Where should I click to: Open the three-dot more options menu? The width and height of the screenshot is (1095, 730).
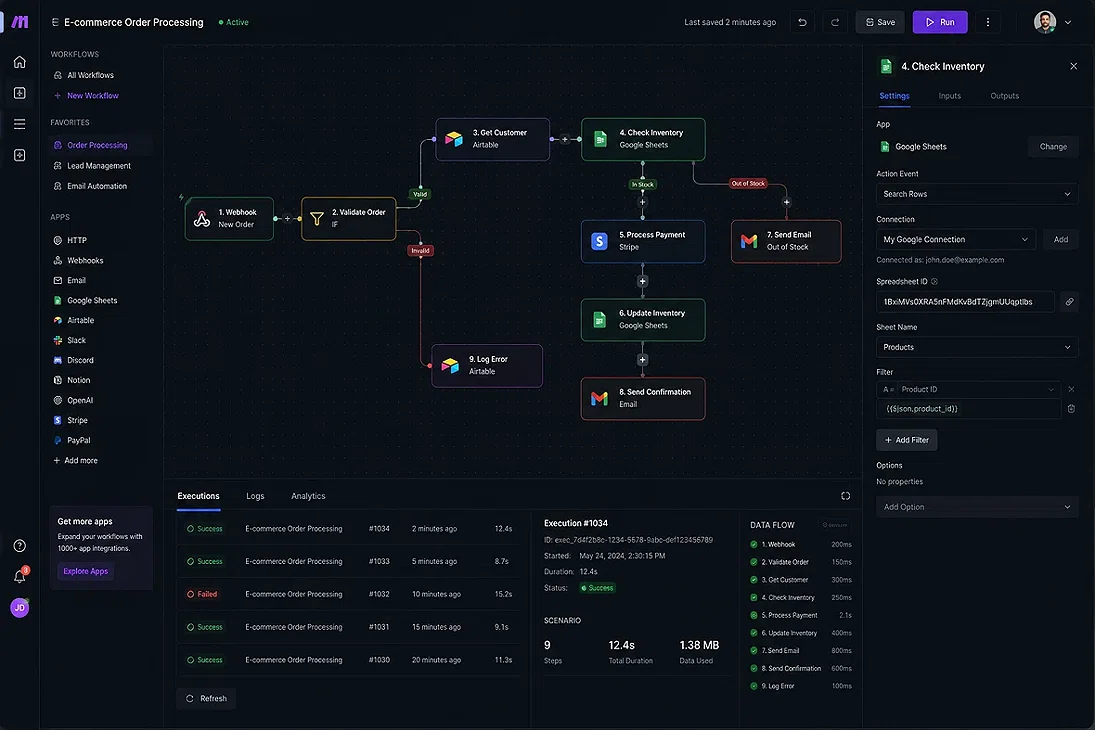coord(987,22)
